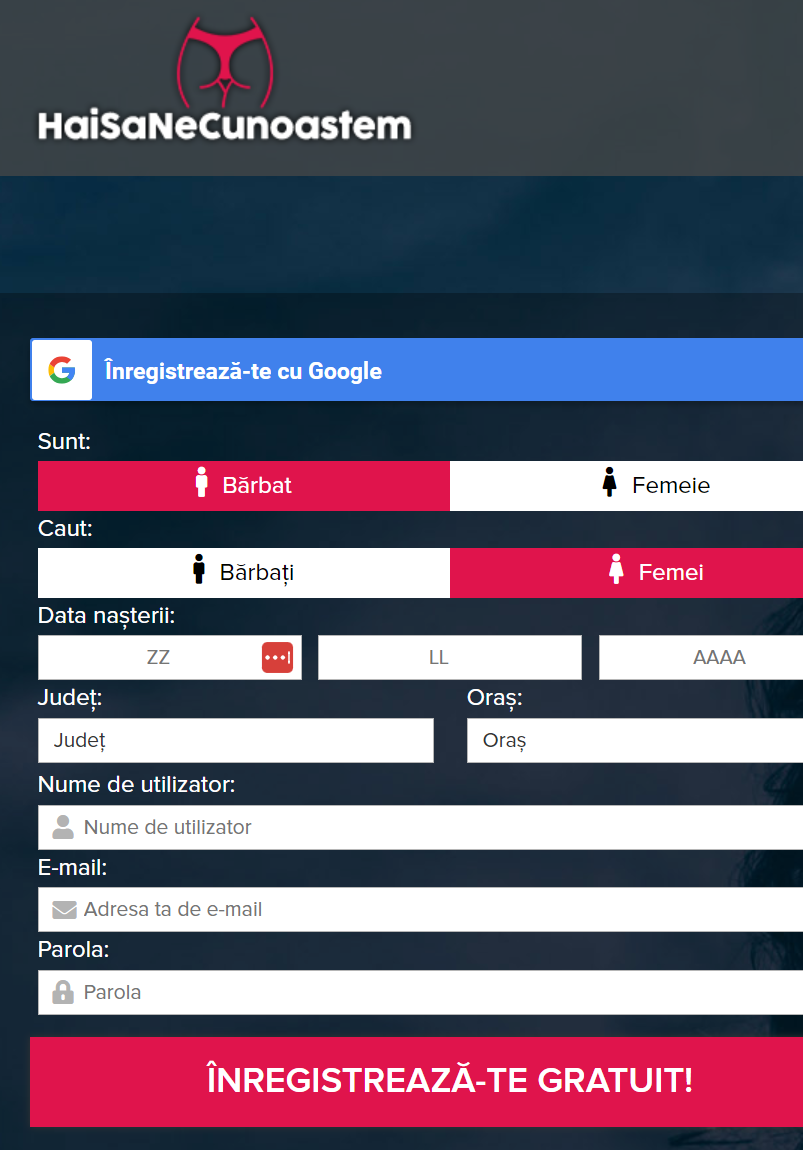The image size is (803, 1150).
Task: Click the padlock icon in Parola field
Action: [x=63, y=992]
